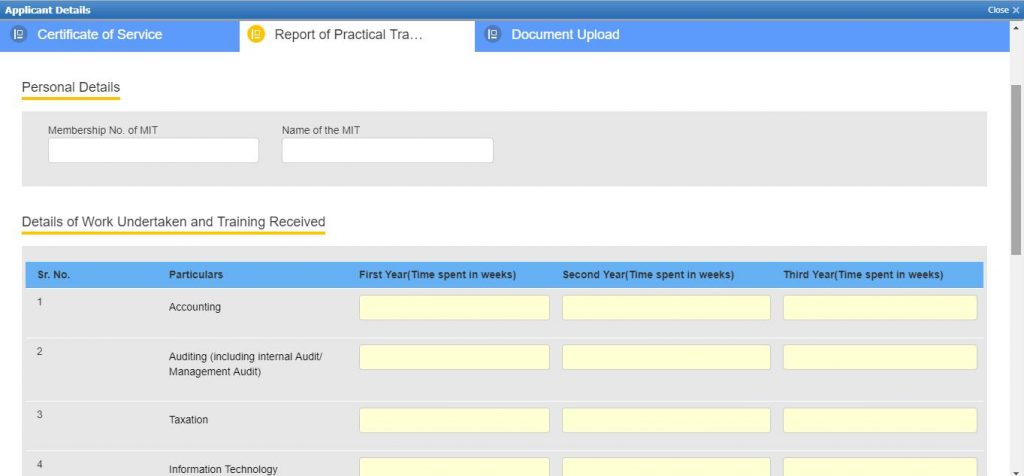Focus Auditing second year weeks field
This screenshot has height=476, width=1024.
[x=666, y=358]
